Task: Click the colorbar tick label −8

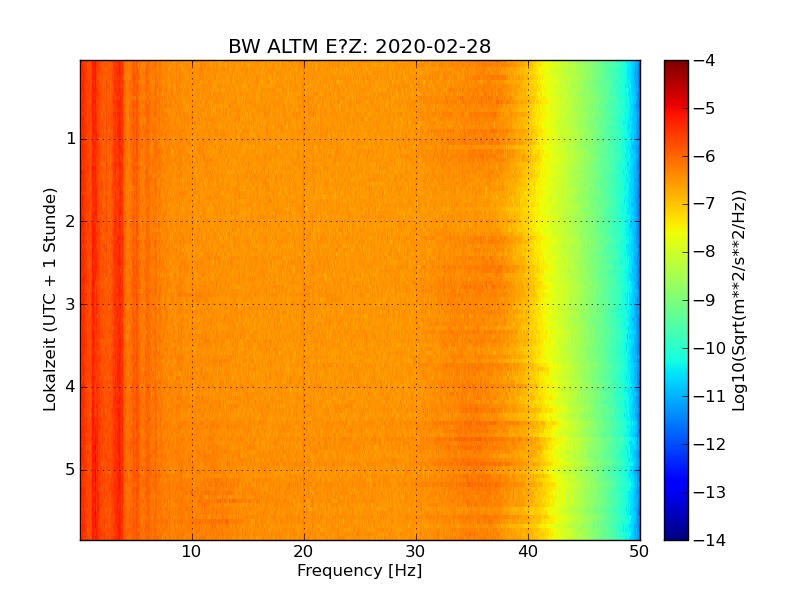Action: tap(705, 252)
